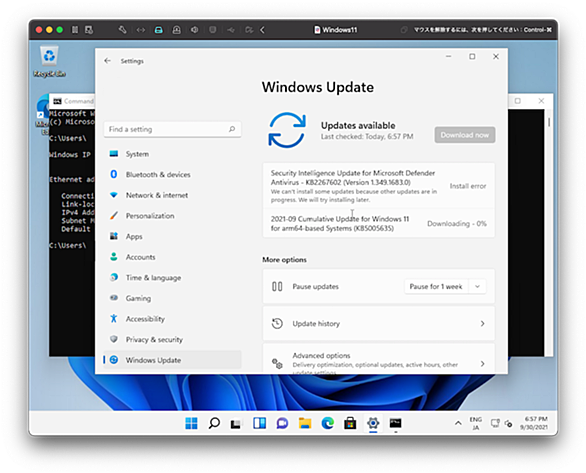Click the ENG JA language switcher
The image size is (586, 473).
click(x=475, y=423)
